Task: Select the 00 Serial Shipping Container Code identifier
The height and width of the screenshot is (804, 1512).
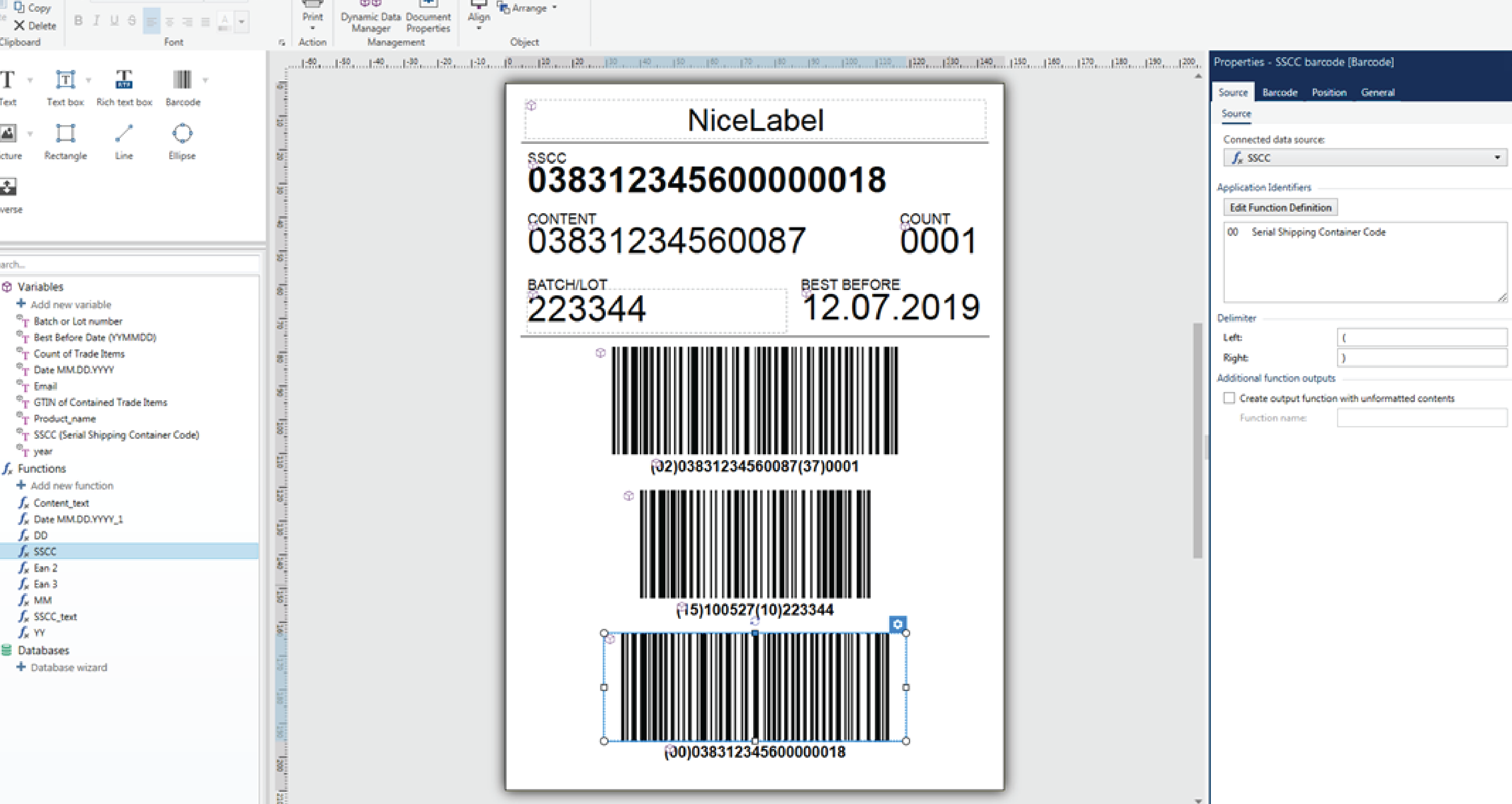Action: tap(1306, 232)
